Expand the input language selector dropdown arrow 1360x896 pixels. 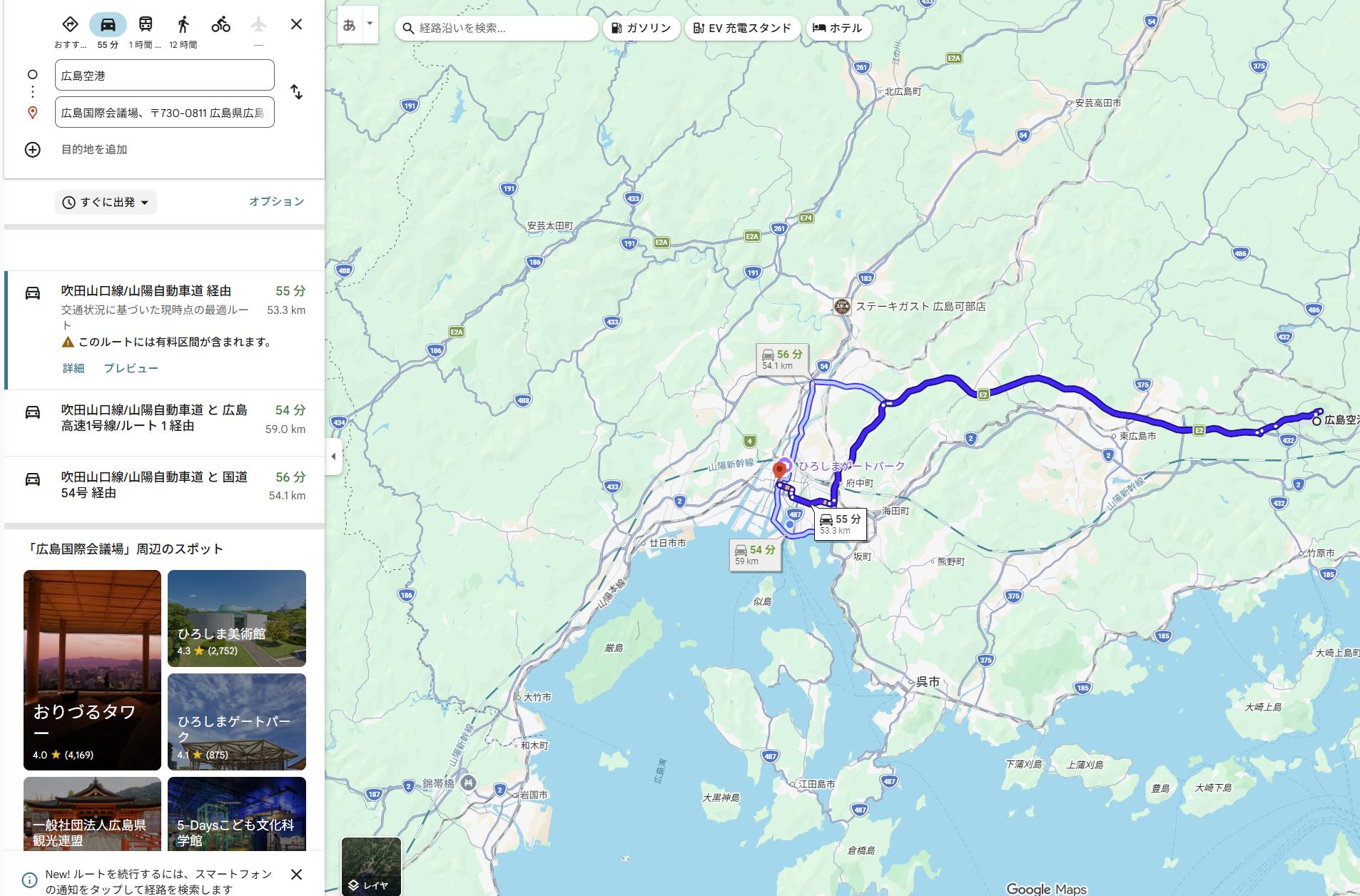[x=370, y=24]
